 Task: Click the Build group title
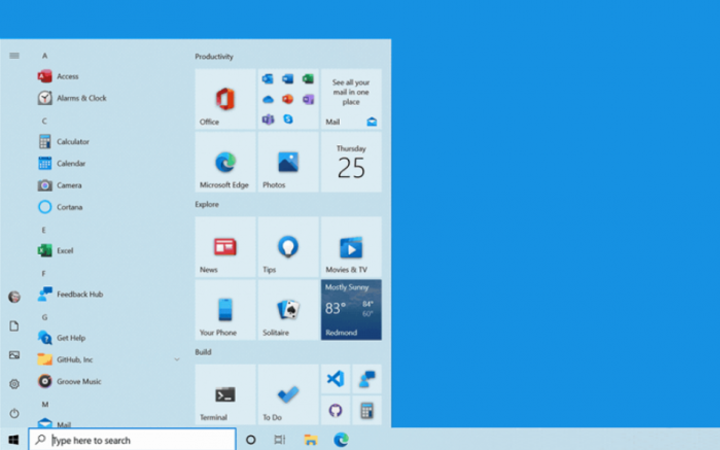203,352
